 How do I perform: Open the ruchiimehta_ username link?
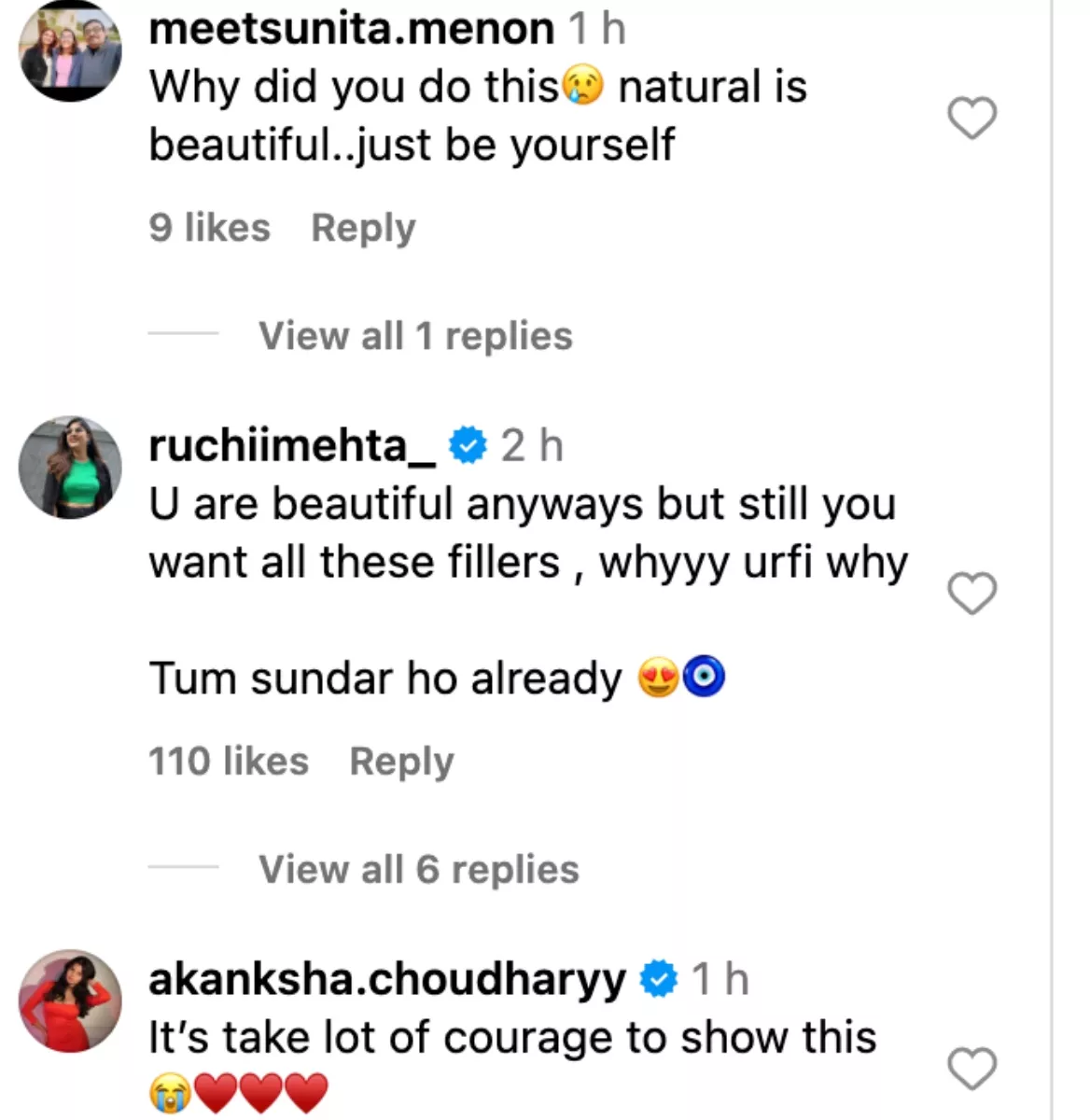click(x=292, y=446)
